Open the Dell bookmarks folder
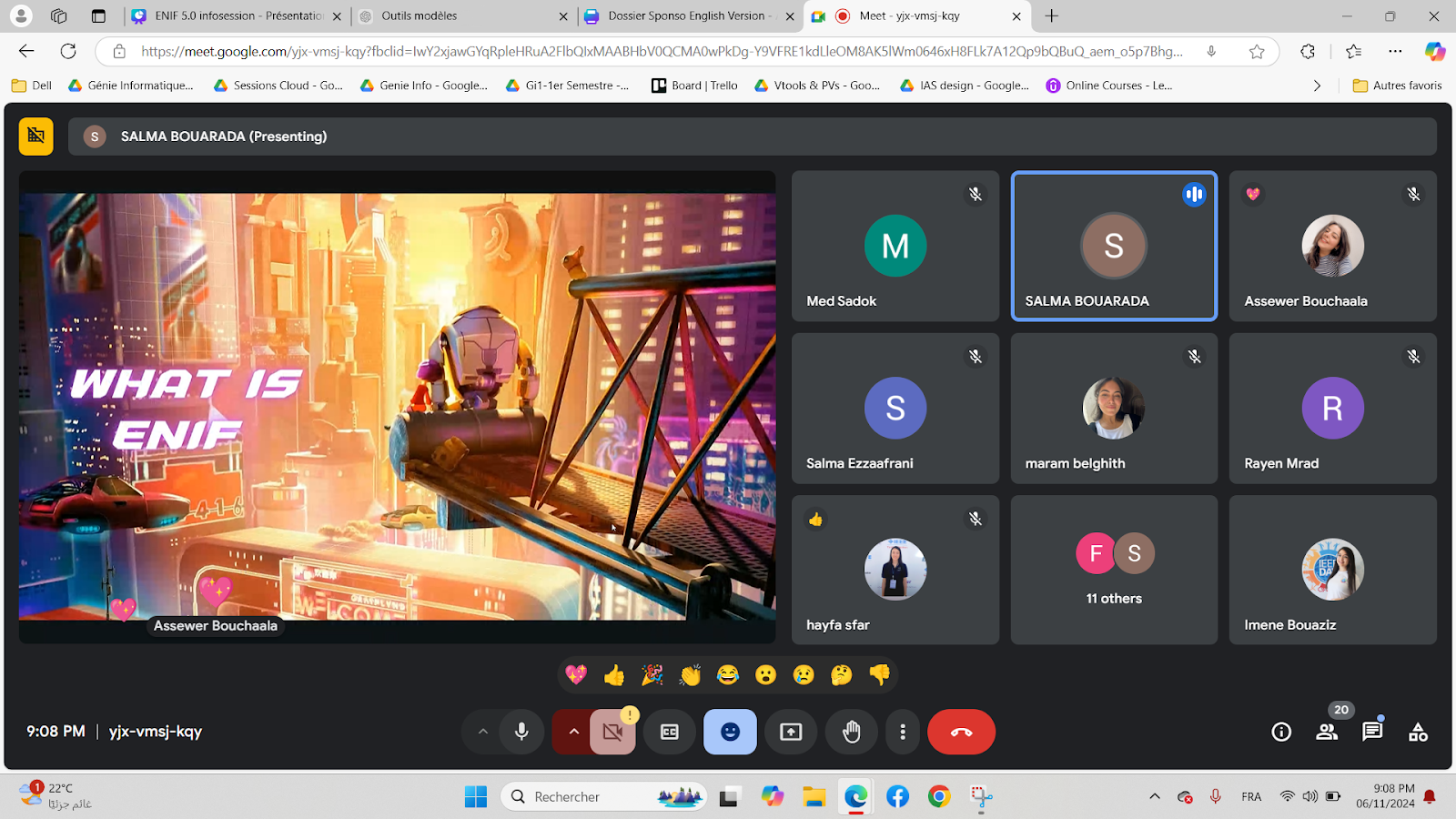This screenshot has width=1456, height=819. pyautogui.click(x=32, y=86)
